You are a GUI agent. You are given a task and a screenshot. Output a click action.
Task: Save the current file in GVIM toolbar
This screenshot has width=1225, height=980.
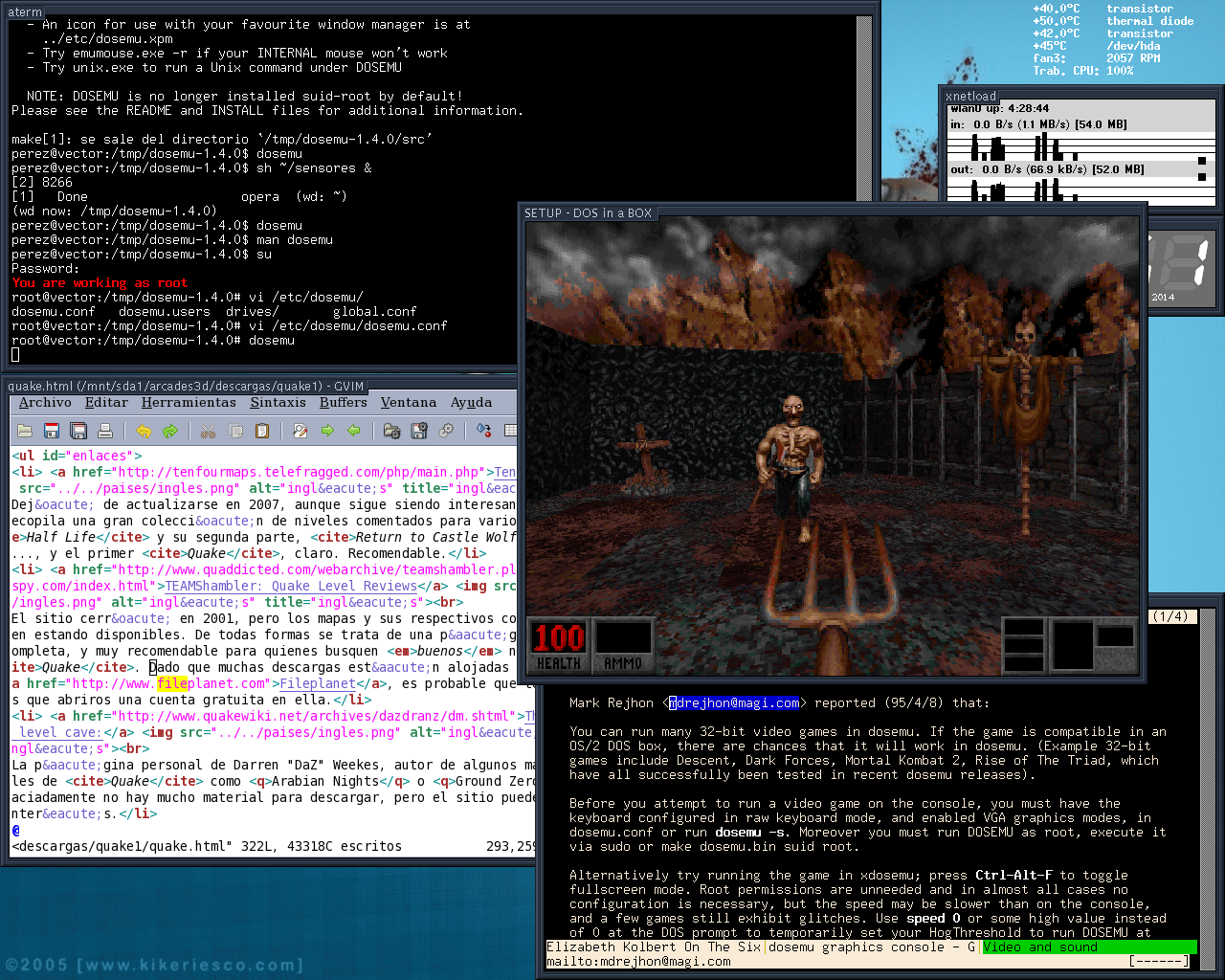(x=52, y=431)
